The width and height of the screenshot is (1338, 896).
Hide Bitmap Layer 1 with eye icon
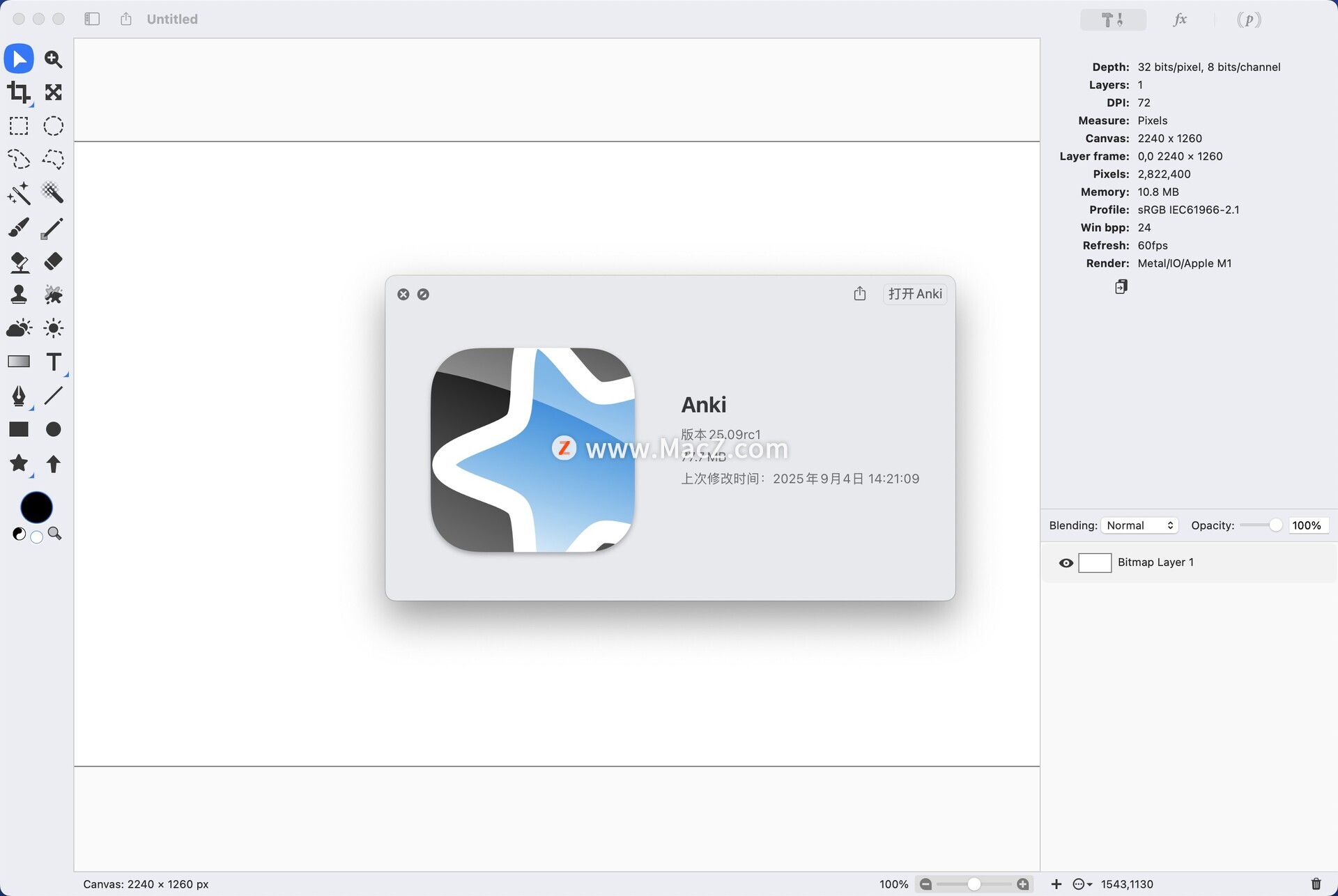tap(1066, 563)
